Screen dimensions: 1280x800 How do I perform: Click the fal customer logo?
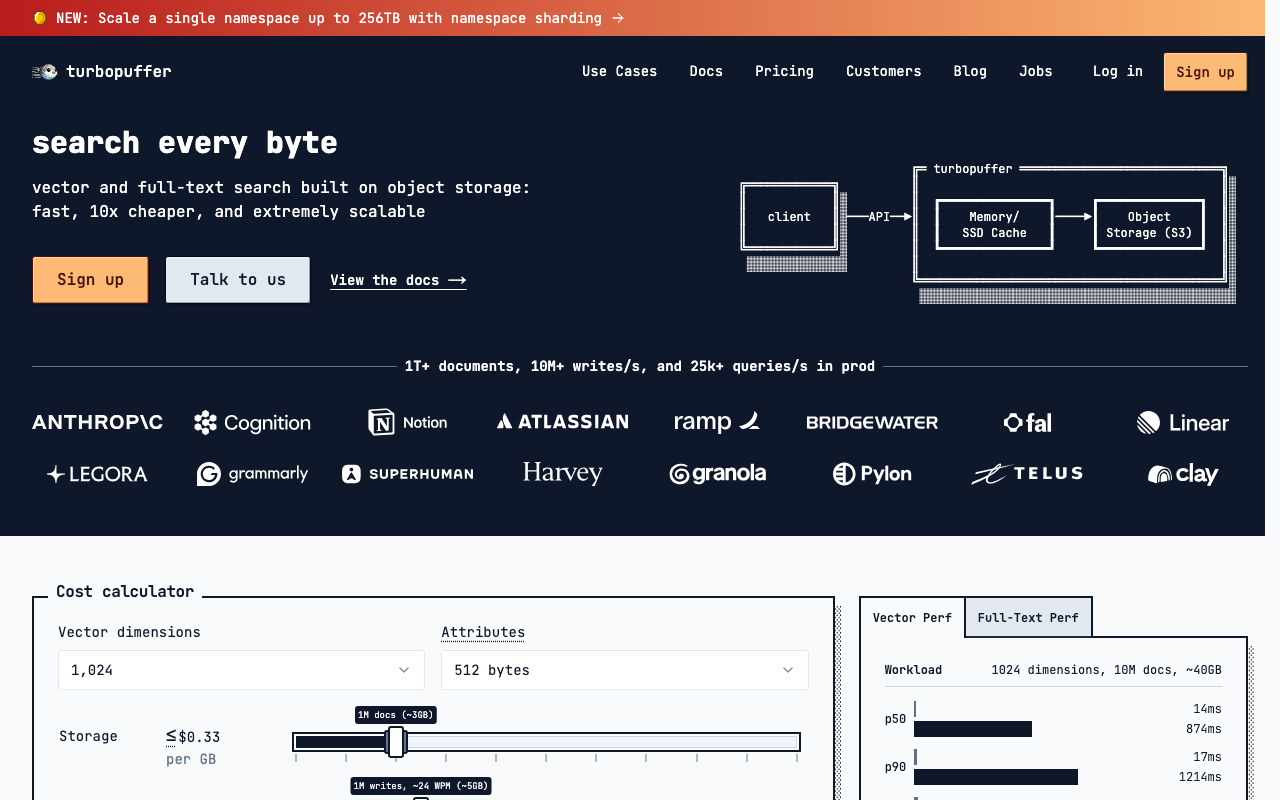(1027, 422)
